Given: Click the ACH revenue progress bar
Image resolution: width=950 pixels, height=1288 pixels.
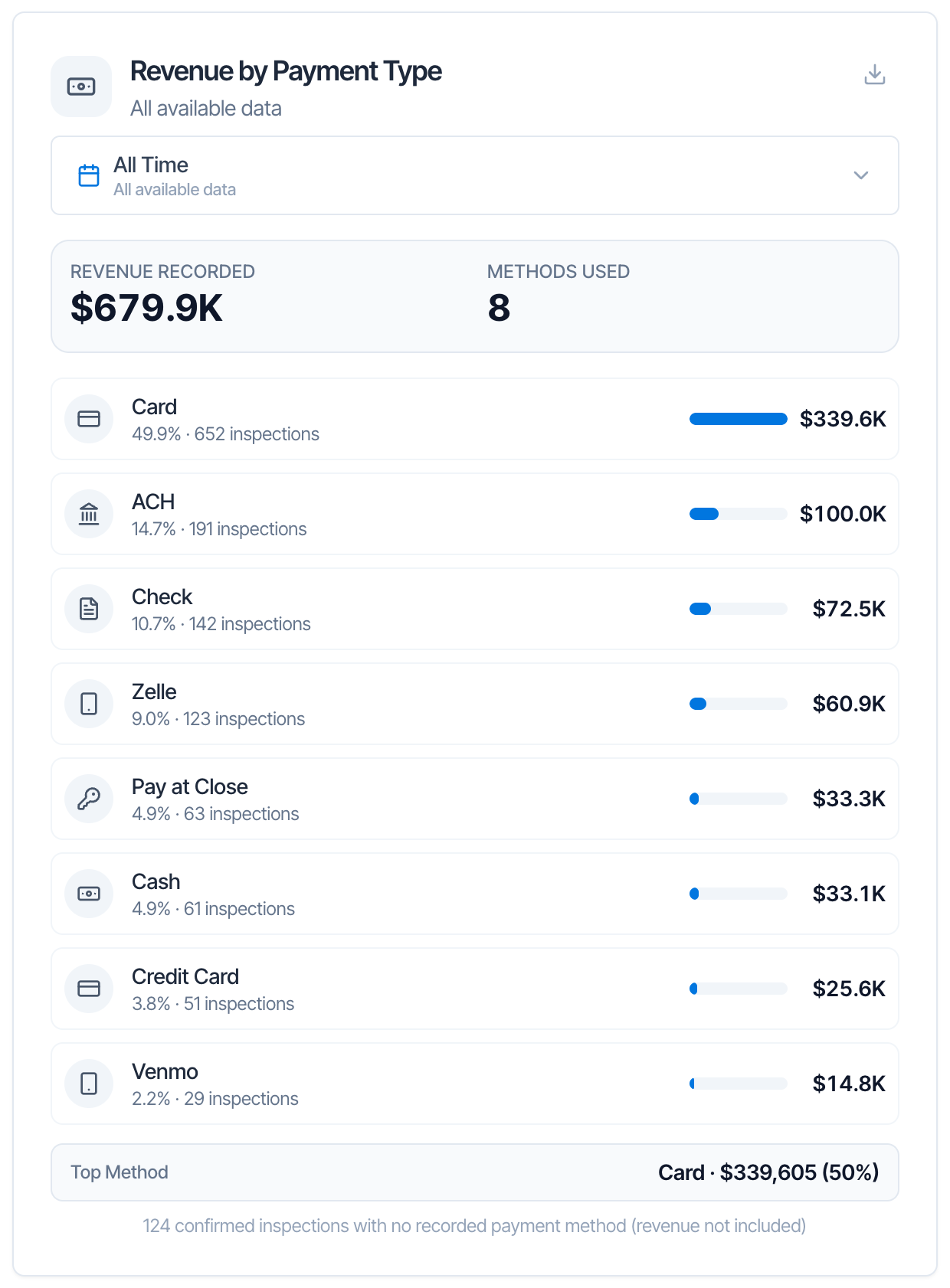Looking at the screenshot, I should pyautogui.click(x=739, y=514).
